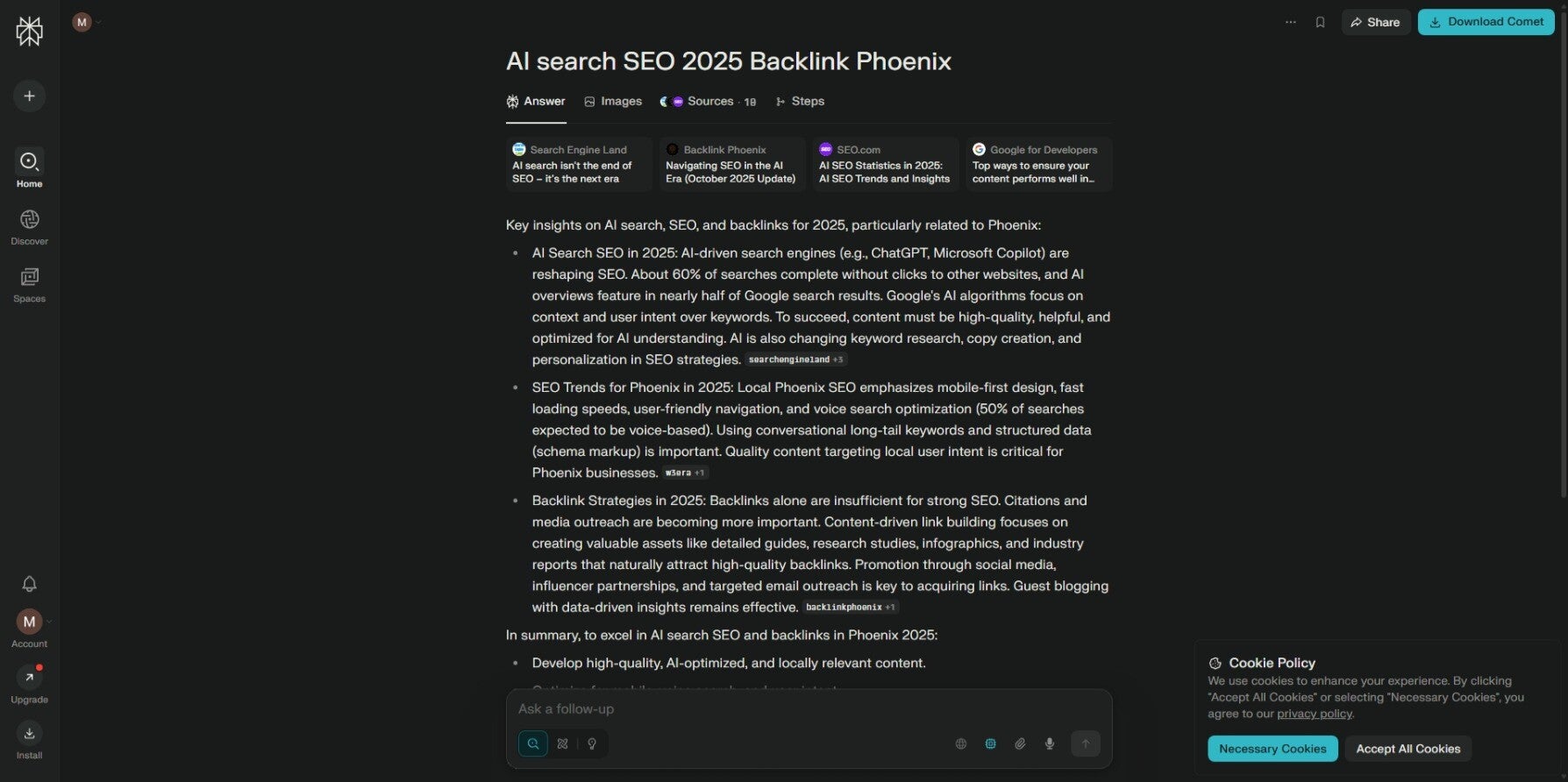This screenshot has height=782, width=1568.
Task: Open Spaces from the sidebar
Action: click(29, 277)
